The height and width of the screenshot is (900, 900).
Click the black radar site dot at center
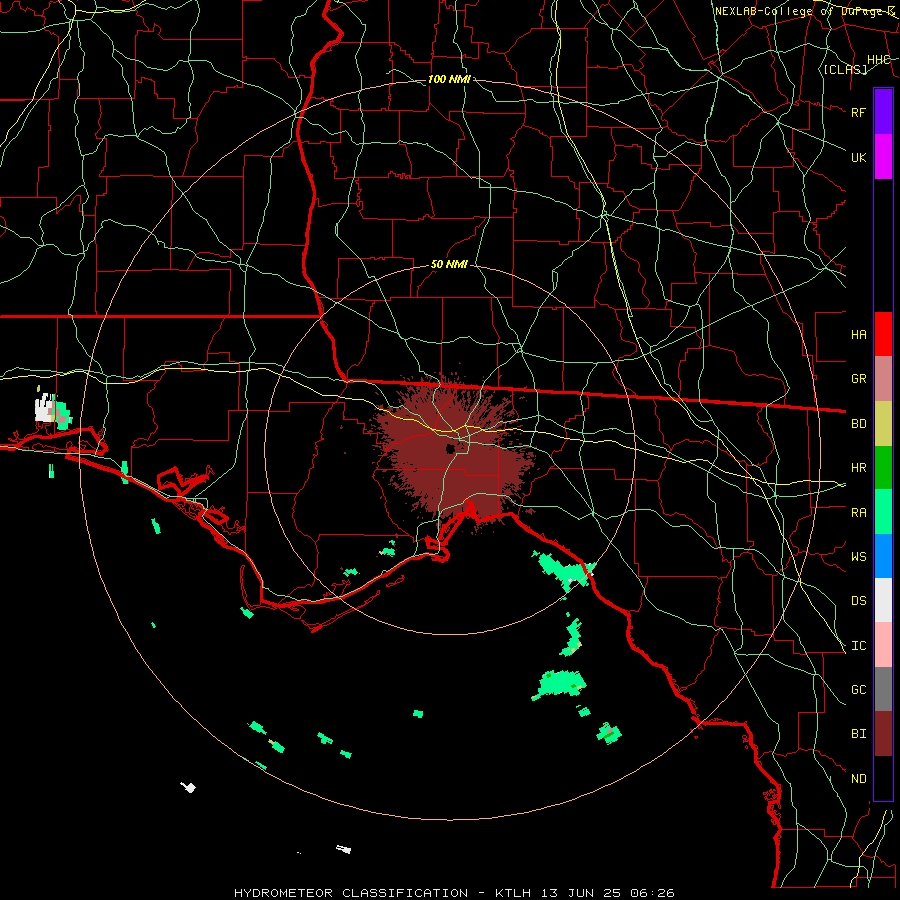(x=451, y=449)
